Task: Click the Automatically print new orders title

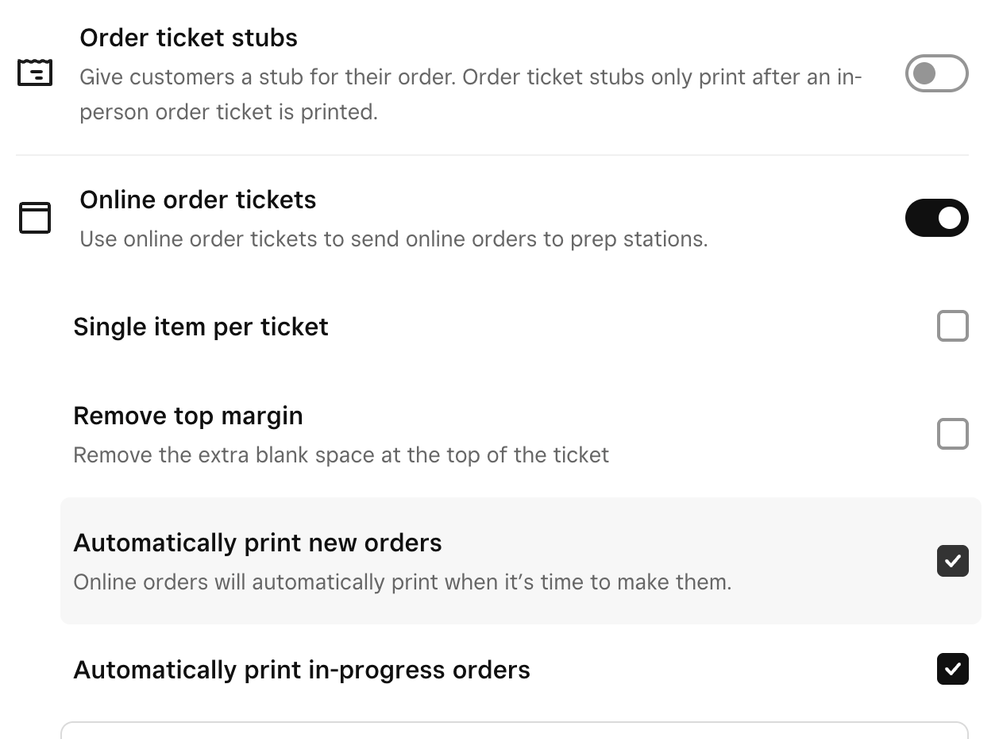Action: [257, 543]
